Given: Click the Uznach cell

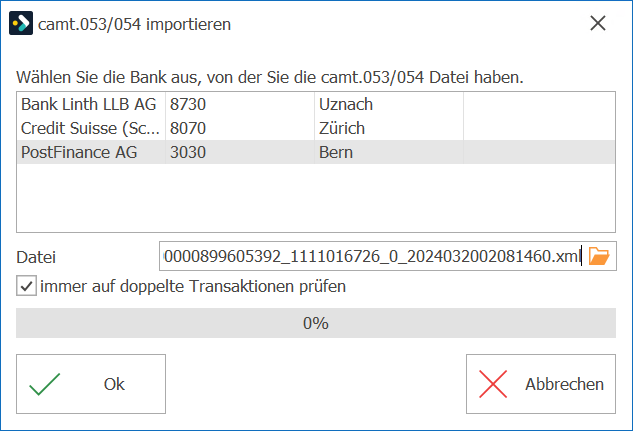Looking at the screenshot, I should tap(389, 104).
